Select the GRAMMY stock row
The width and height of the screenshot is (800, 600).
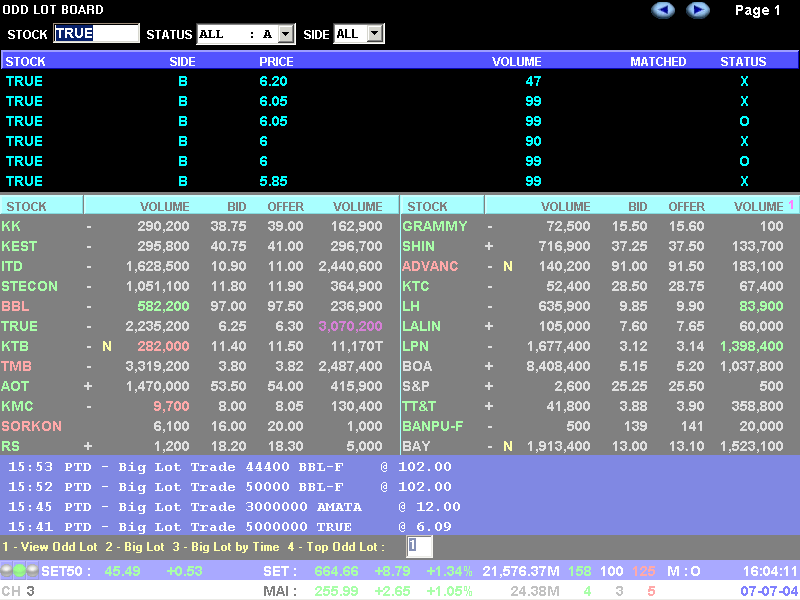coord(601,226)
